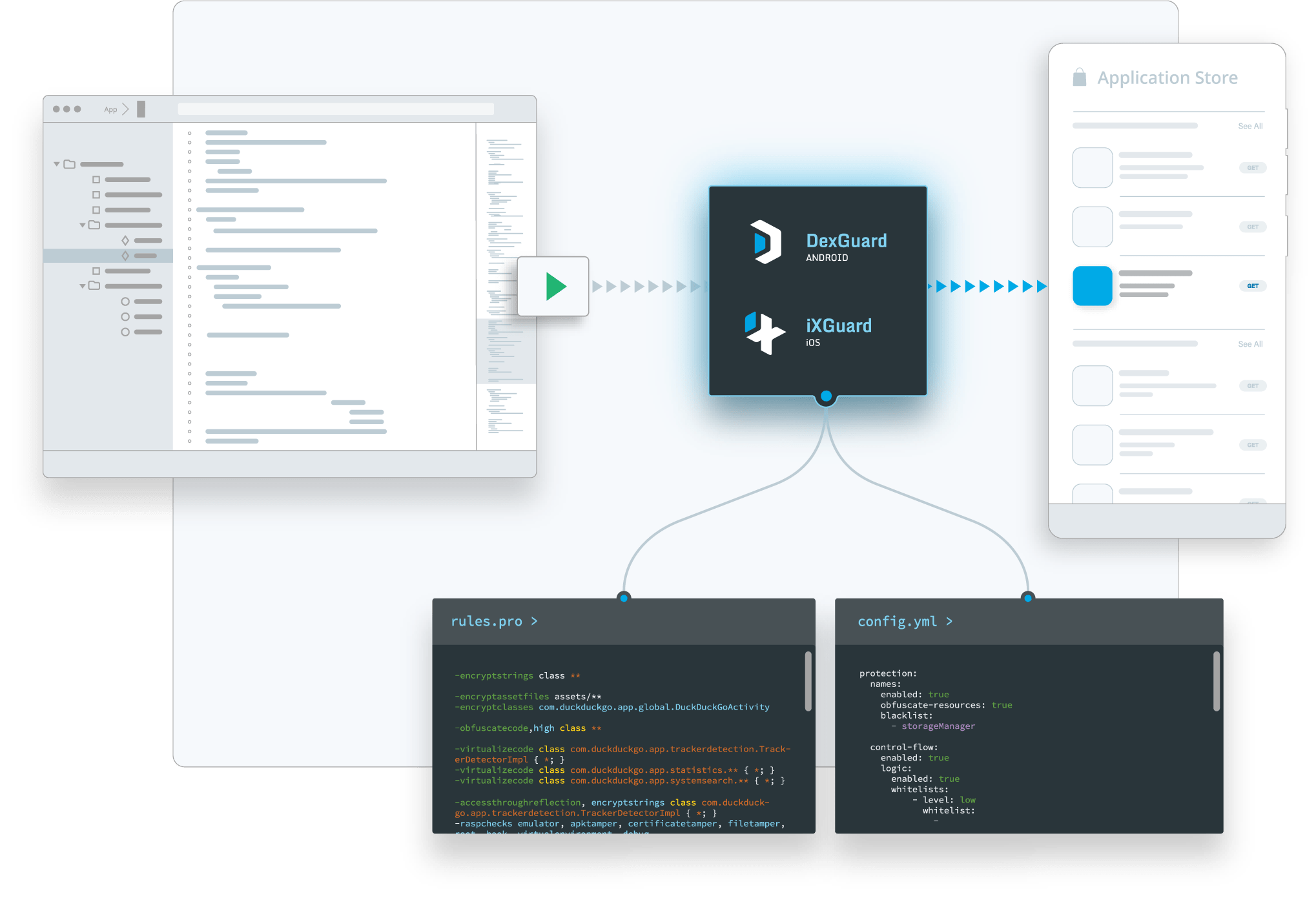Screen dimensions: 1316x900
Task: Click the control-flow: config line
Action: [903, 747]
